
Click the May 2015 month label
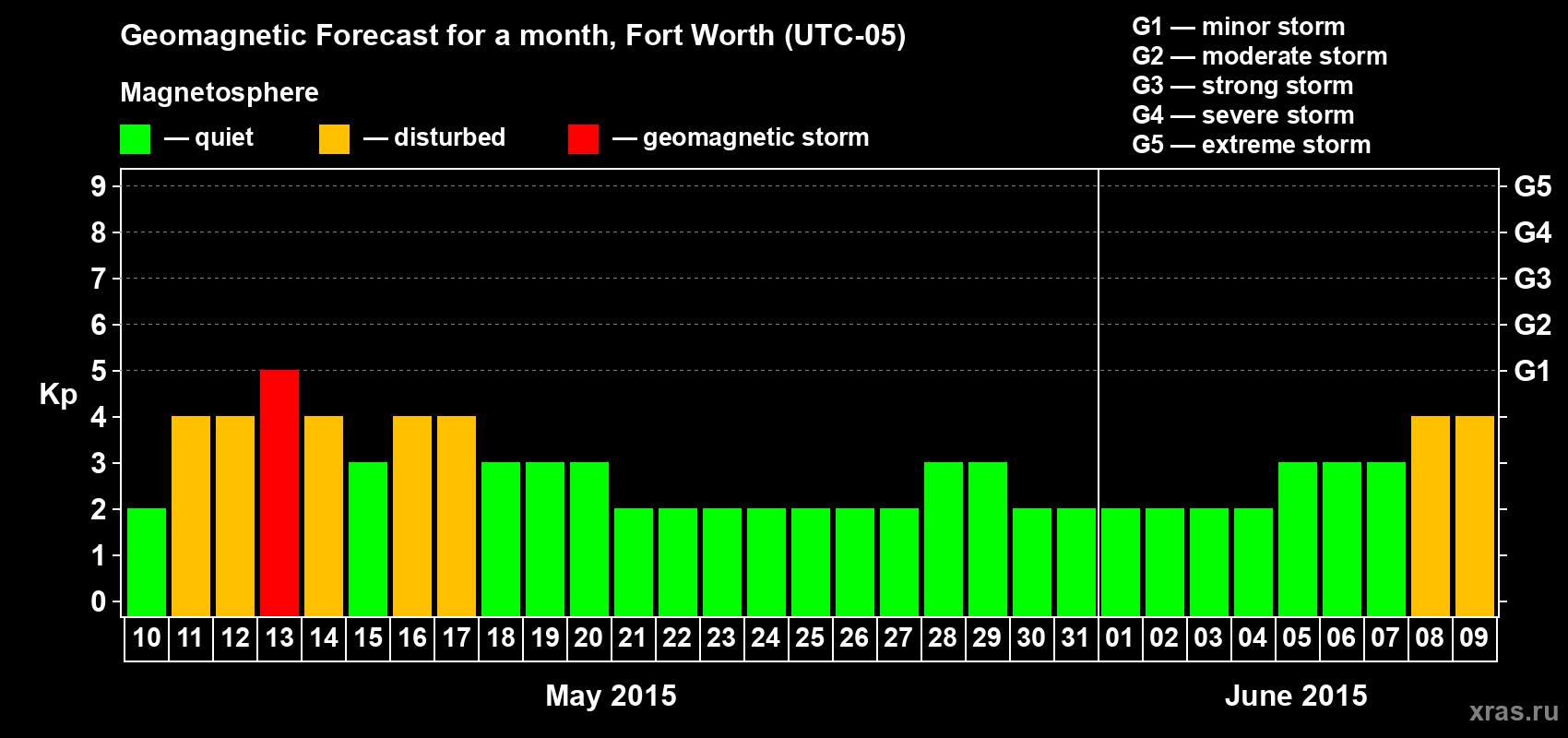(x=611, y=696)
